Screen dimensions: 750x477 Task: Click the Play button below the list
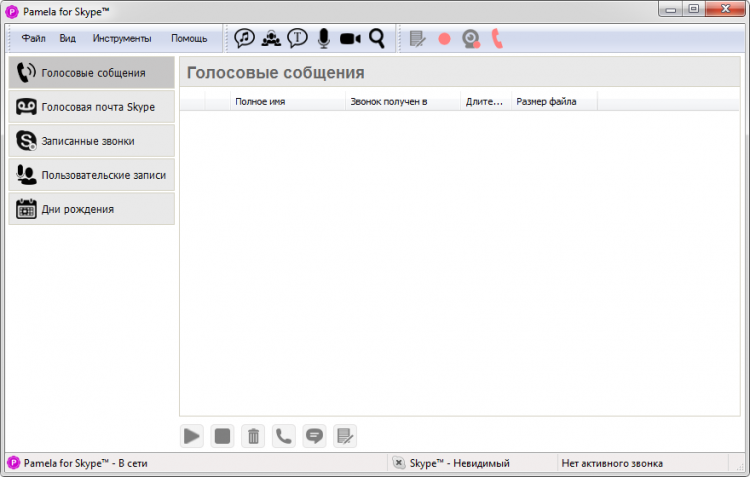(x=192, y=436)
